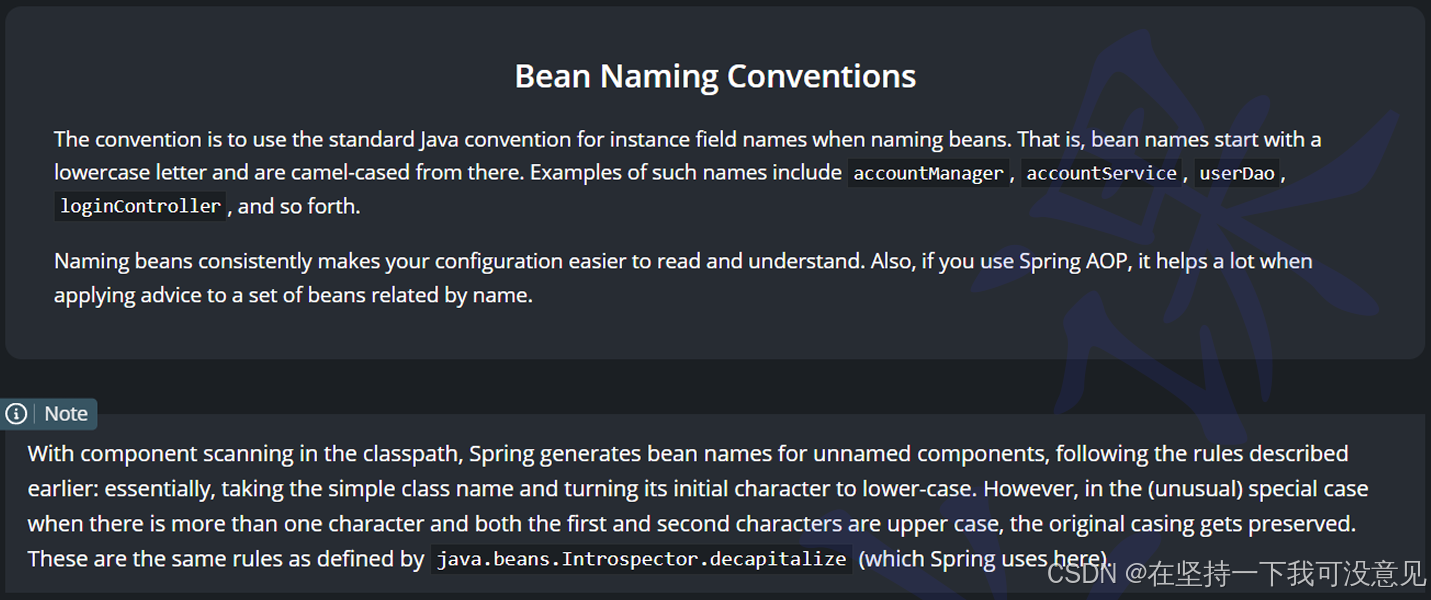The height and width of the screenshot is (600, 1431).
Task: Click the loginController code snippet
Action: 140,206
